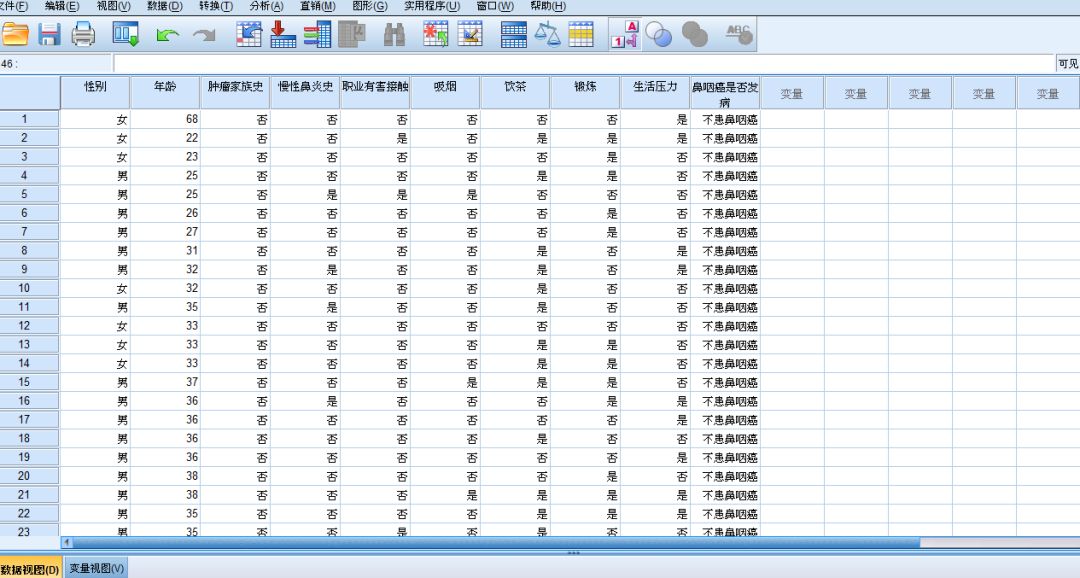Click 生活压力 cell 是 in row 1
This screenshot has width=1080, height=578.
click(x=656, y=119)
